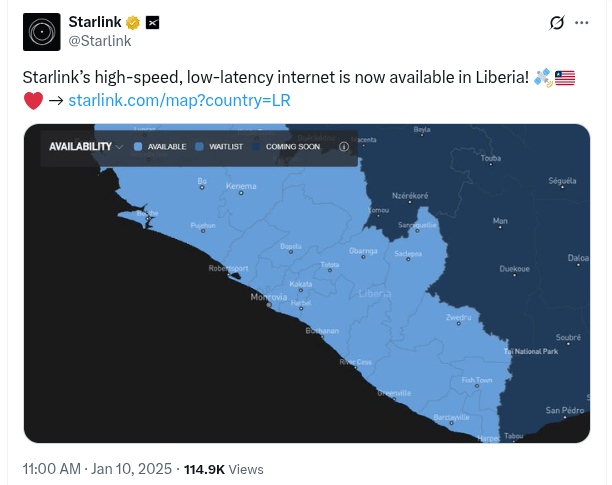Click the Coming Soon legend swatch
Screen dimensions: 612x485
[x=256, y=147]
